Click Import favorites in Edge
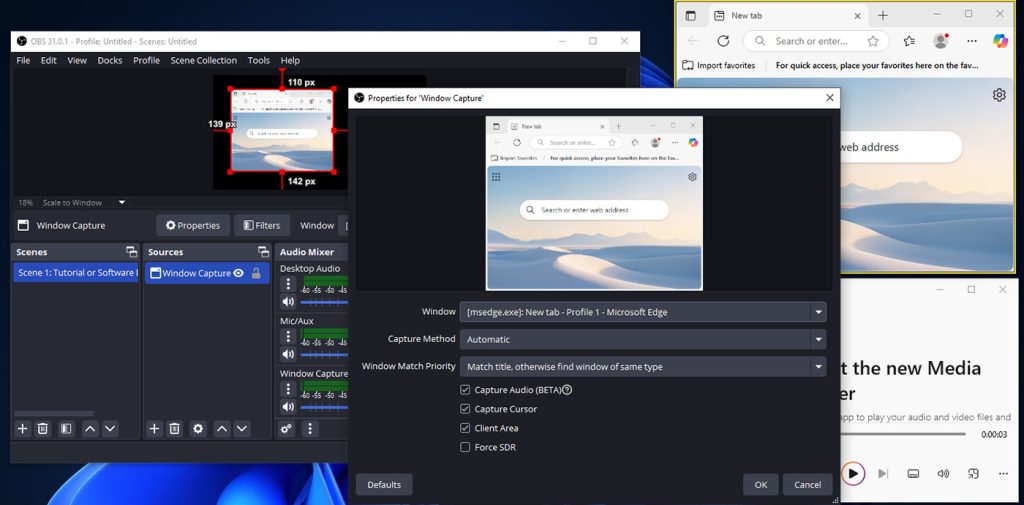Image resolution: width=1024 pixels, height=505 pixels. (719, 65)
